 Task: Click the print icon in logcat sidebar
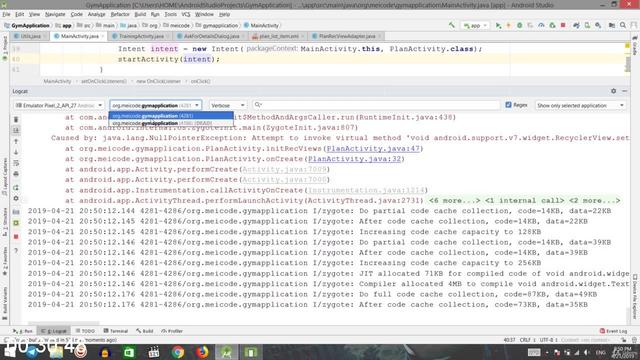[x=16, y=173]
